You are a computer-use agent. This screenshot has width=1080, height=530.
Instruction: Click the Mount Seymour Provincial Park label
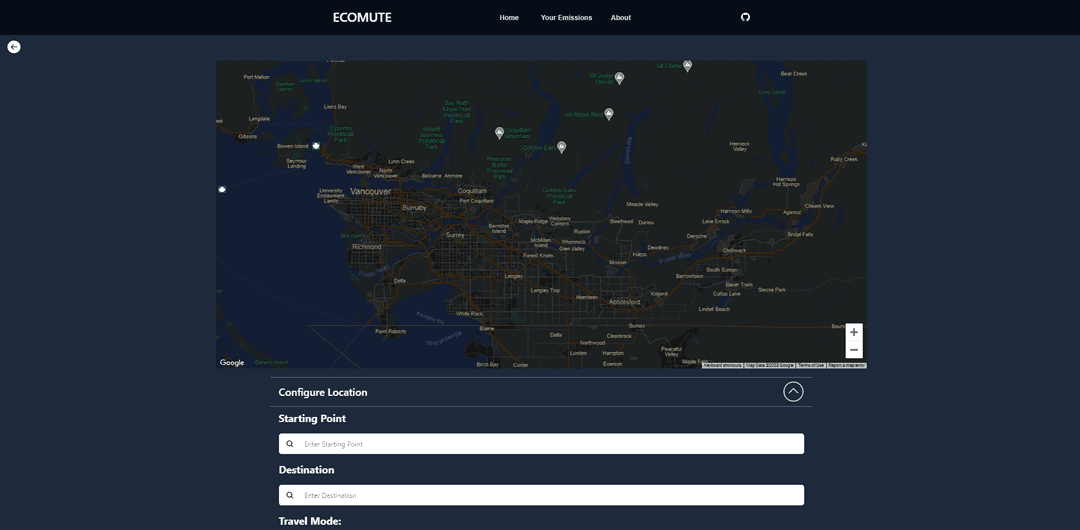431,138
